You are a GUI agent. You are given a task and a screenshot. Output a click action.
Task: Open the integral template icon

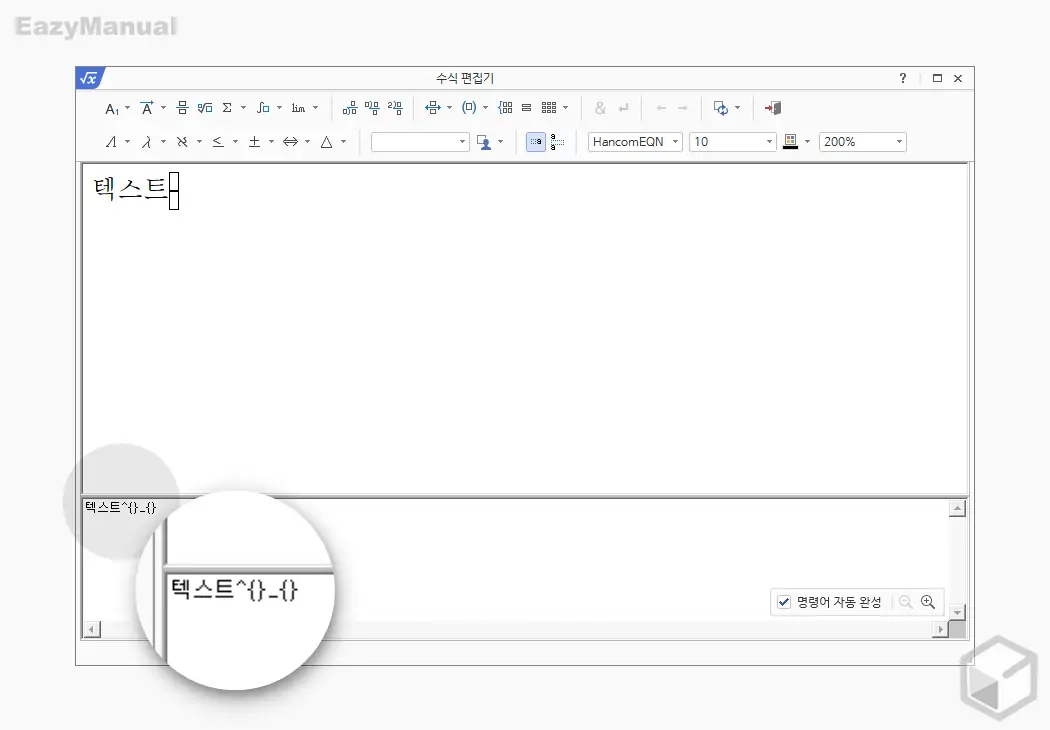pyautogui.click(x=263, y=108)
